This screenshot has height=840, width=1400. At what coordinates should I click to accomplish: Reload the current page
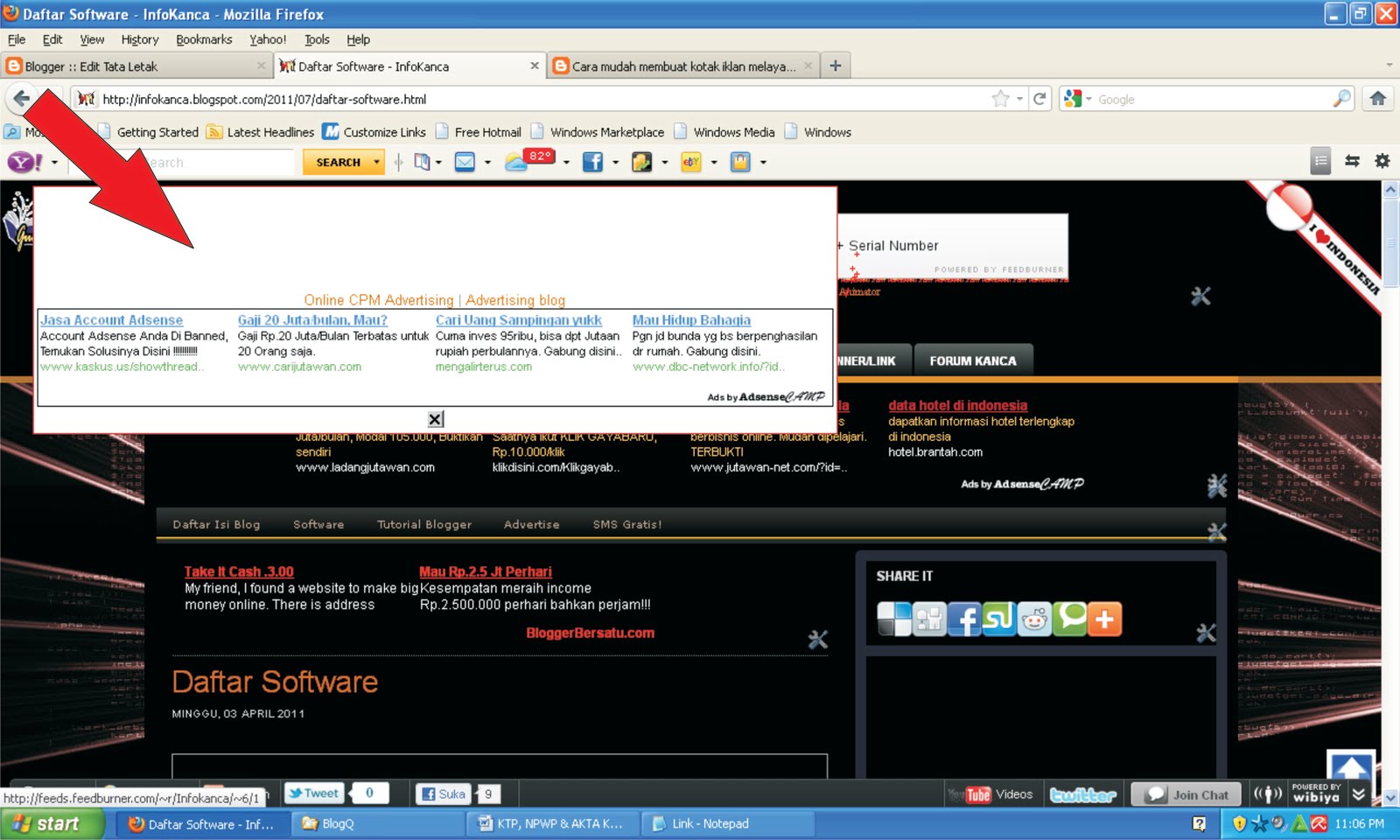(x=1039, y=99)
